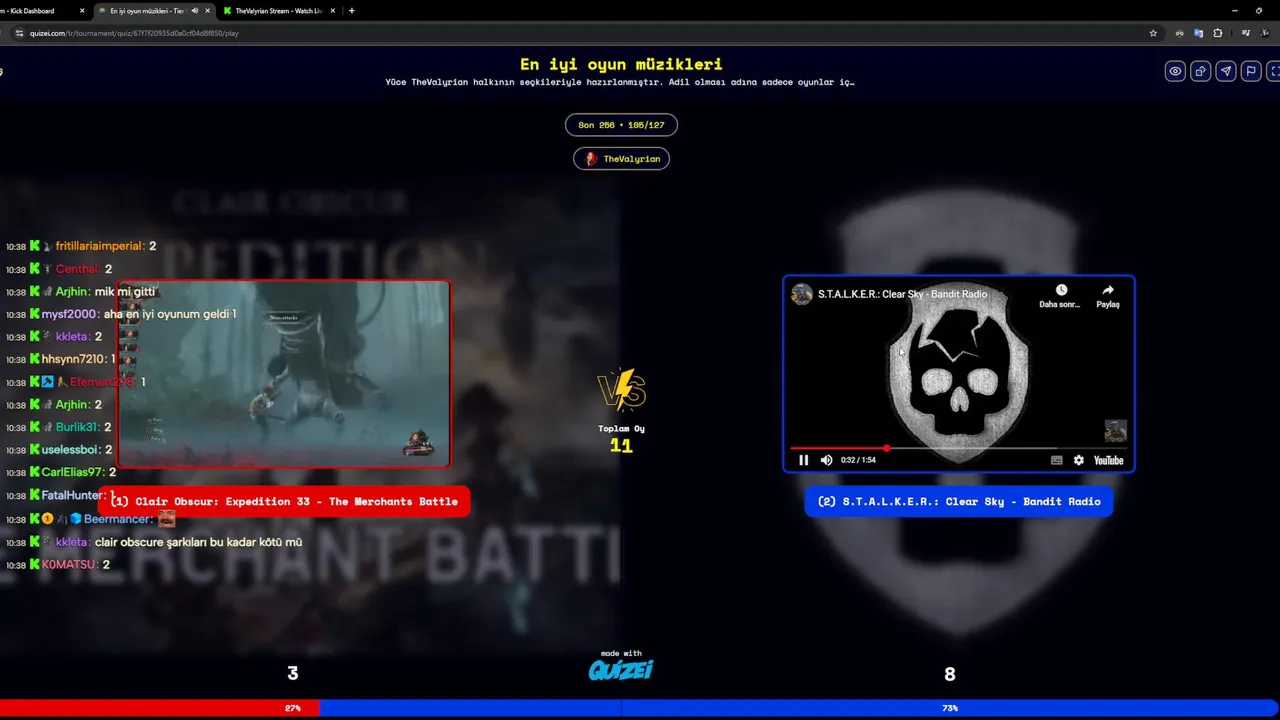Click Arjhin's mik mi gitti message

coord(125,292)
